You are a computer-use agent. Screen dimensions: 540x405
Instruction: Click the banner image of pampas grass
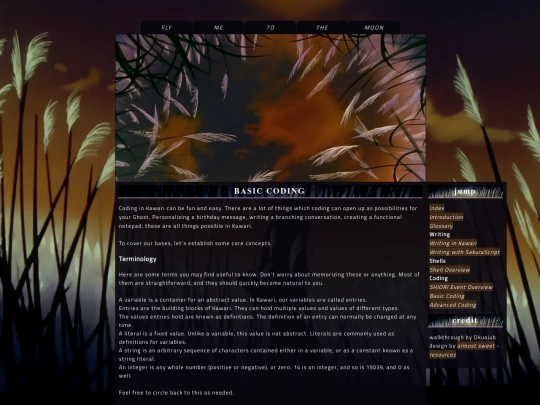pos(270,108)
